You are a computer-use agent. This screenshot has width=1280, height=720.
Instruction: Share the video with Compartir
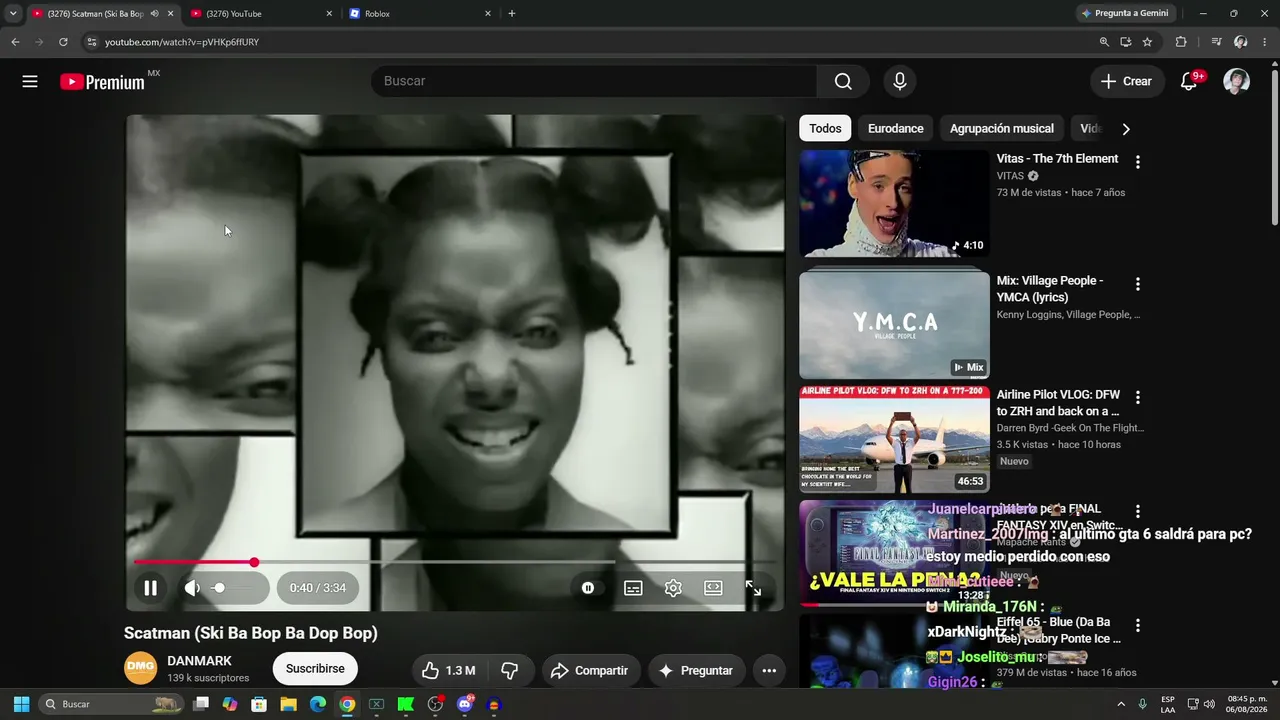pyautogui.click(x=589, y=670)
